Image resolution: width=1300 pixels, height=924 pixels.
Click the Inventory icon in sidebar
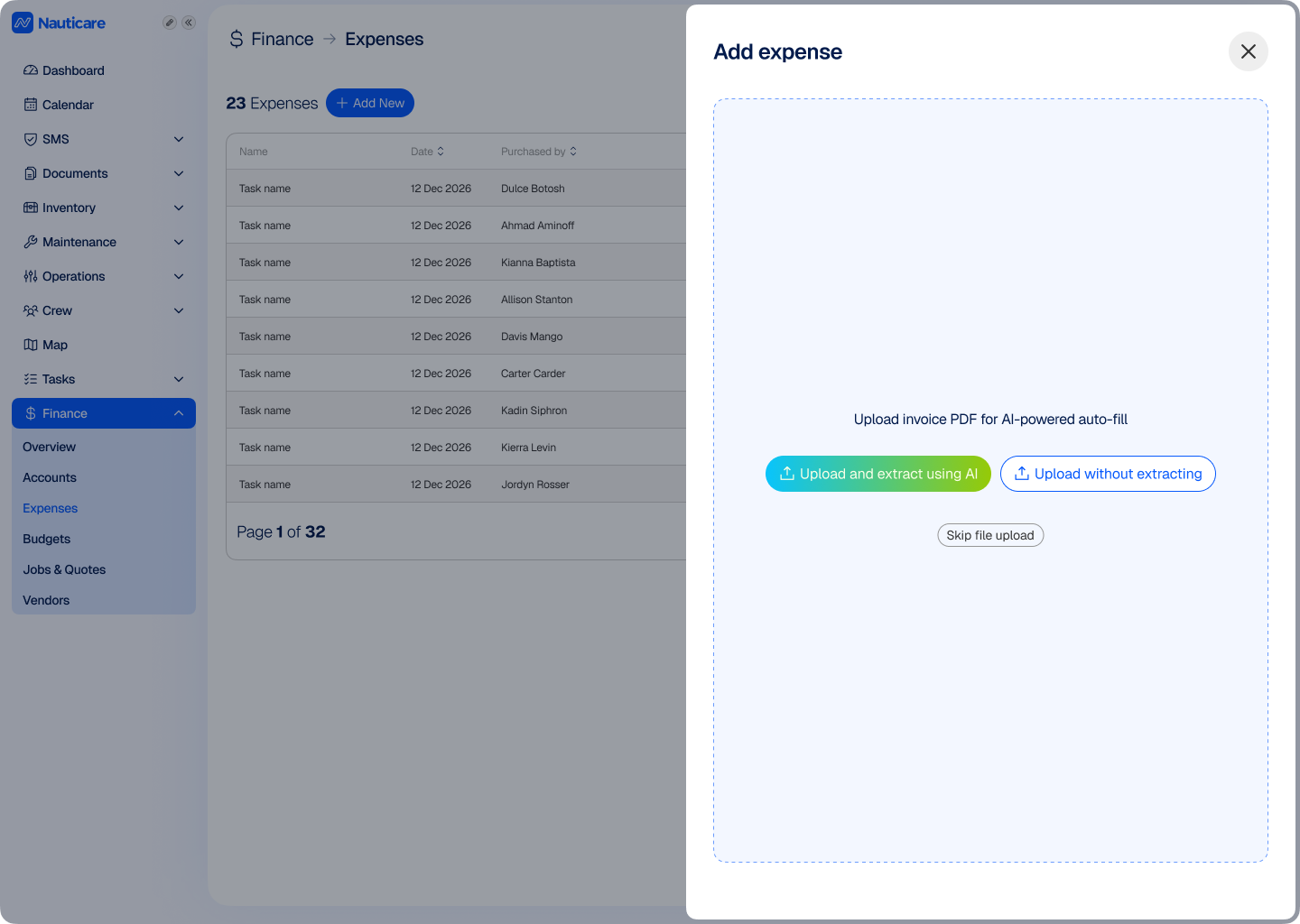[x=31, y=208]
